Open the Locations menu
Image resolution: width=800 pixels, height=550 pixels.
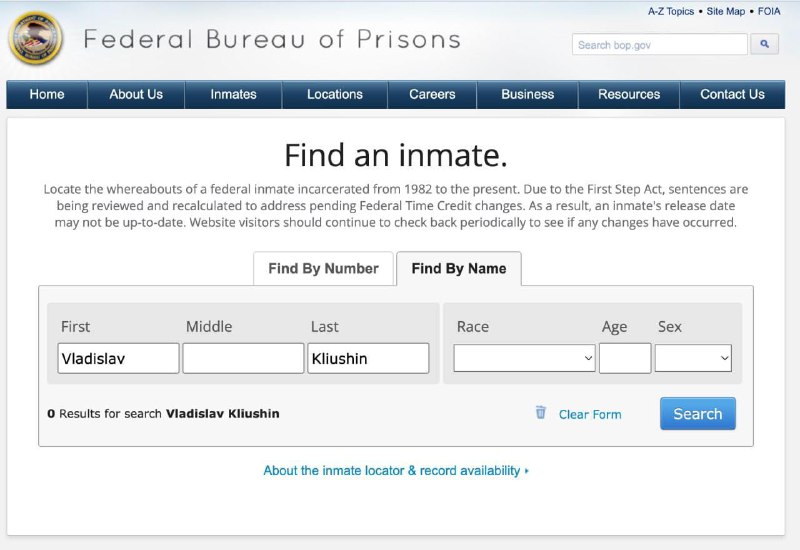point(335,94)
